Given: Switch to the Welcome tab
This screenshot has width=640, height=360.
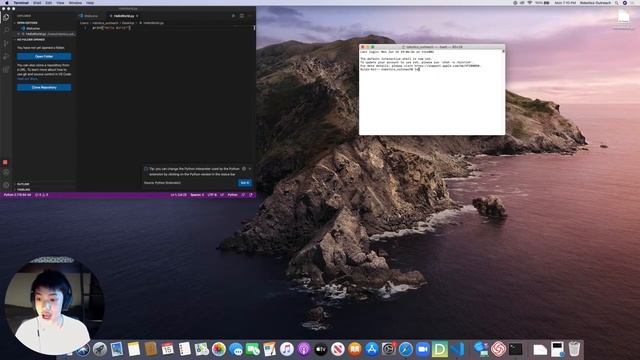Looking at the screenshot, I should (x=91, y=16).
